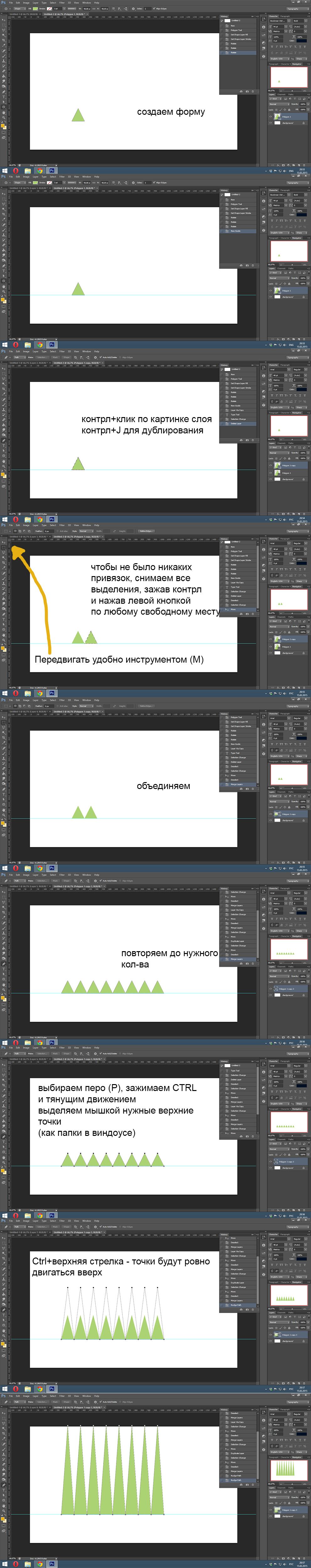Select the Hand tool in the topmost toolbar
The height and width of the screenshot is (1568, 311).
pos(4,112)
